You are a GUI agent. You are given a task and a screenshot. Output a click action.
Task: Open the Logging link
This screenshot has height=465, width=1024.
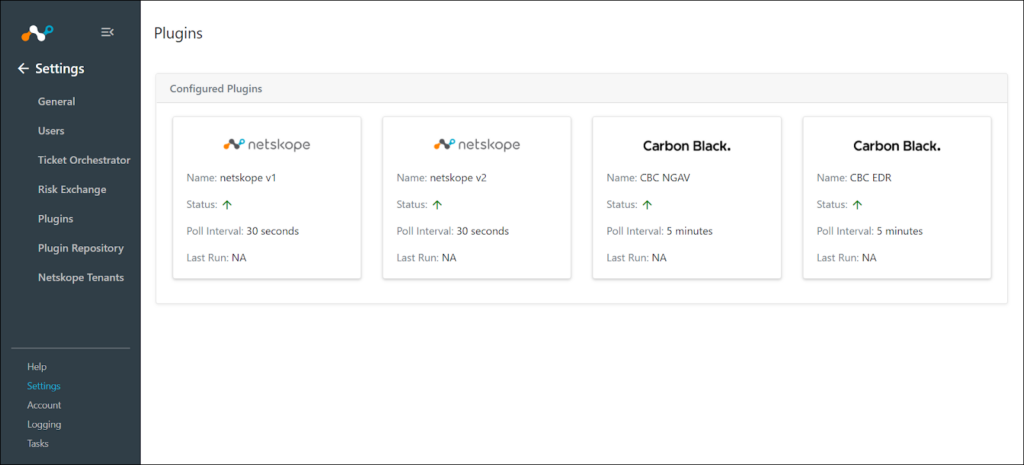[x=44, y=425]
